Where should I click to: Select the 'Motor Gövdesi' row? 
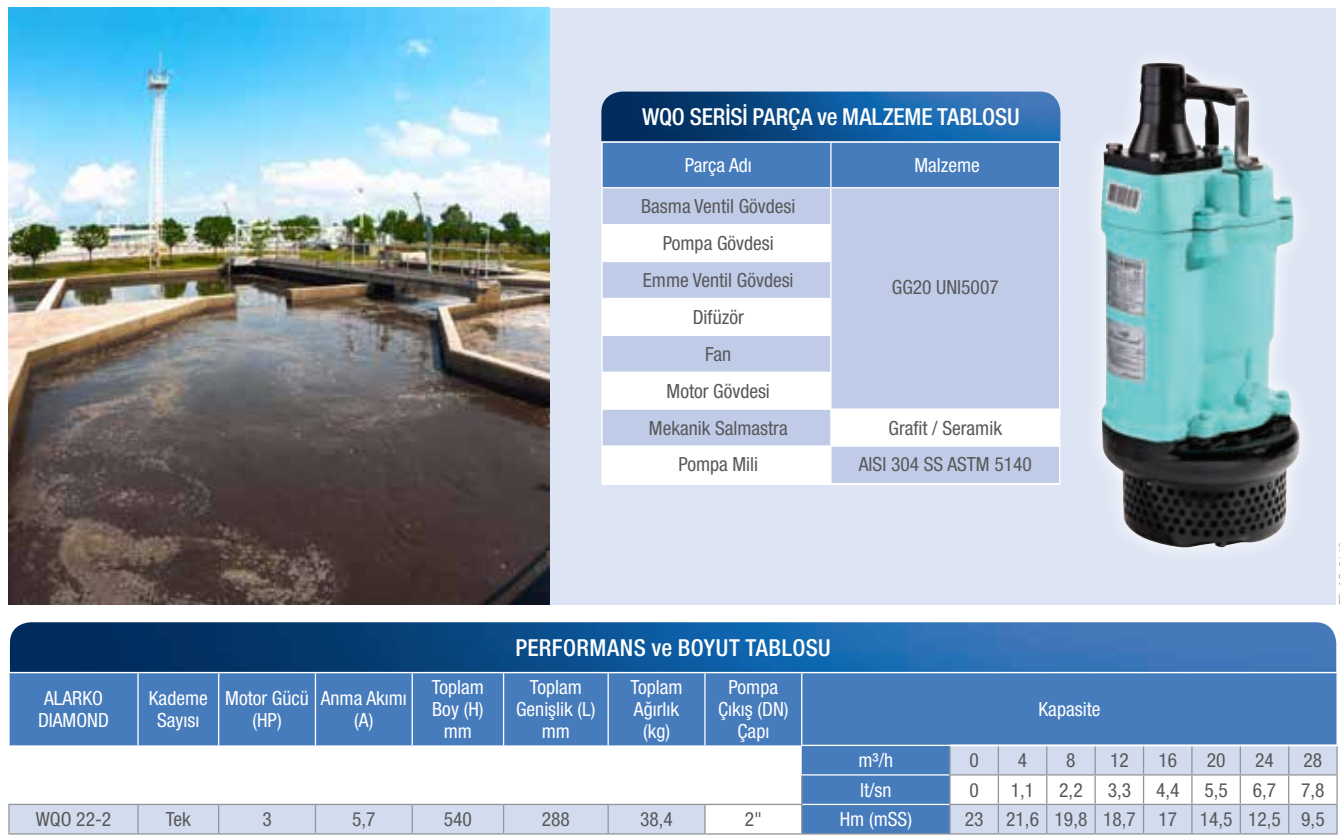click(x=717, y=391)
